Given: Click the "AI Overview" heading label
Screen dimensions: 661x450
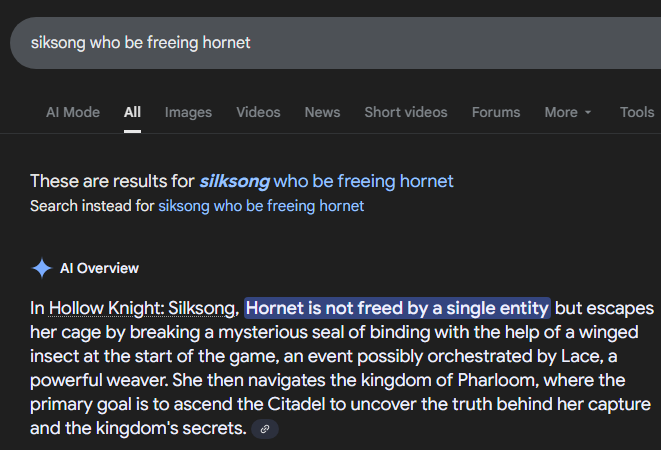Looking at the screenshot, I should [x=99, y=268].
